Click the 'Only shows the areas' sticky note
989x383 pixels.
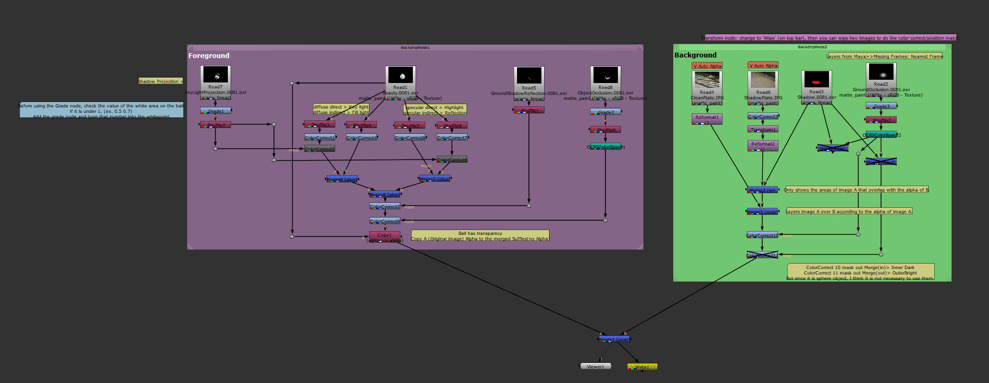tap(857, 189)
